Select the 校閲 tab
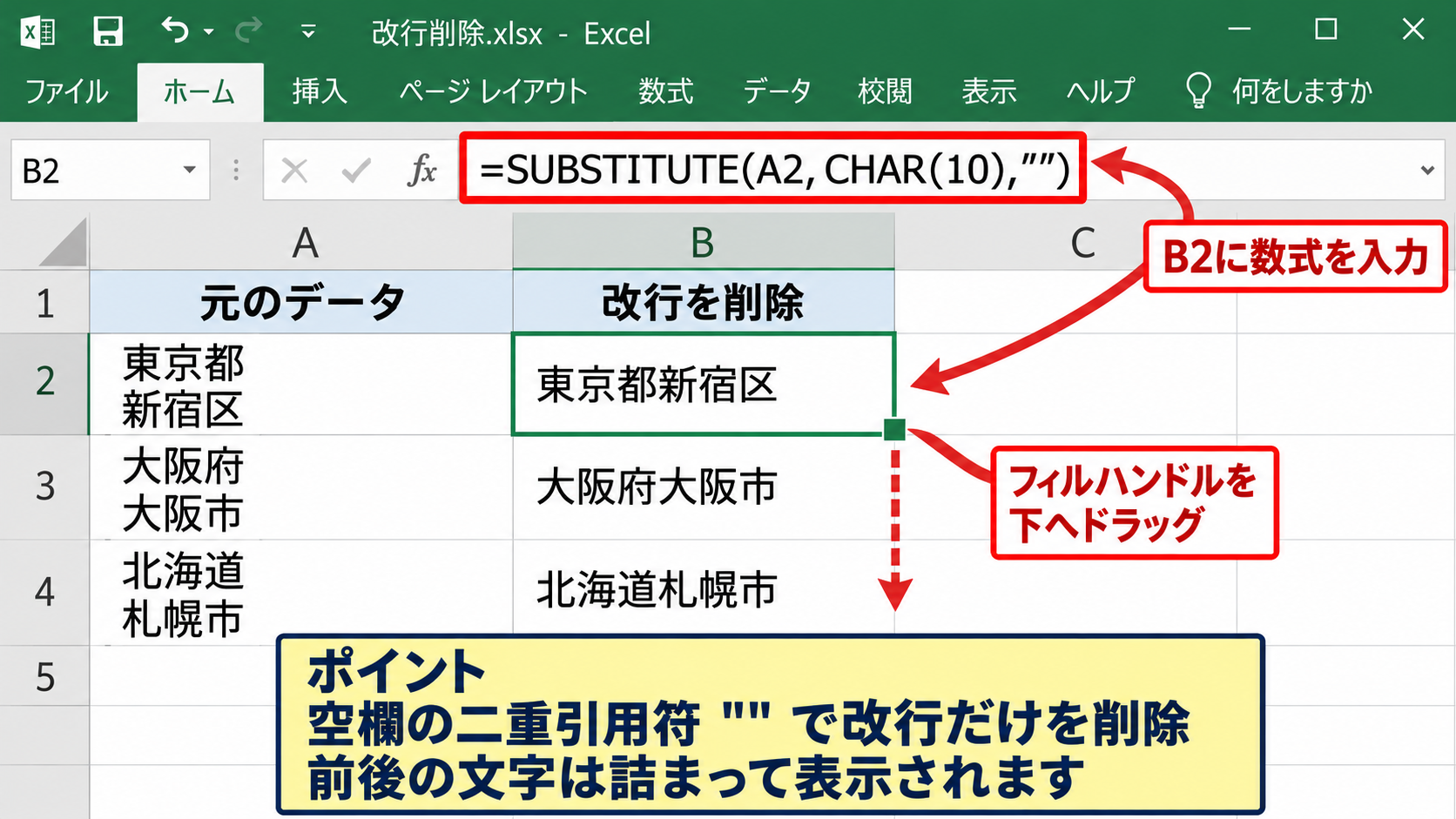The image size is (1456, 819). click(x=885, y=91)
